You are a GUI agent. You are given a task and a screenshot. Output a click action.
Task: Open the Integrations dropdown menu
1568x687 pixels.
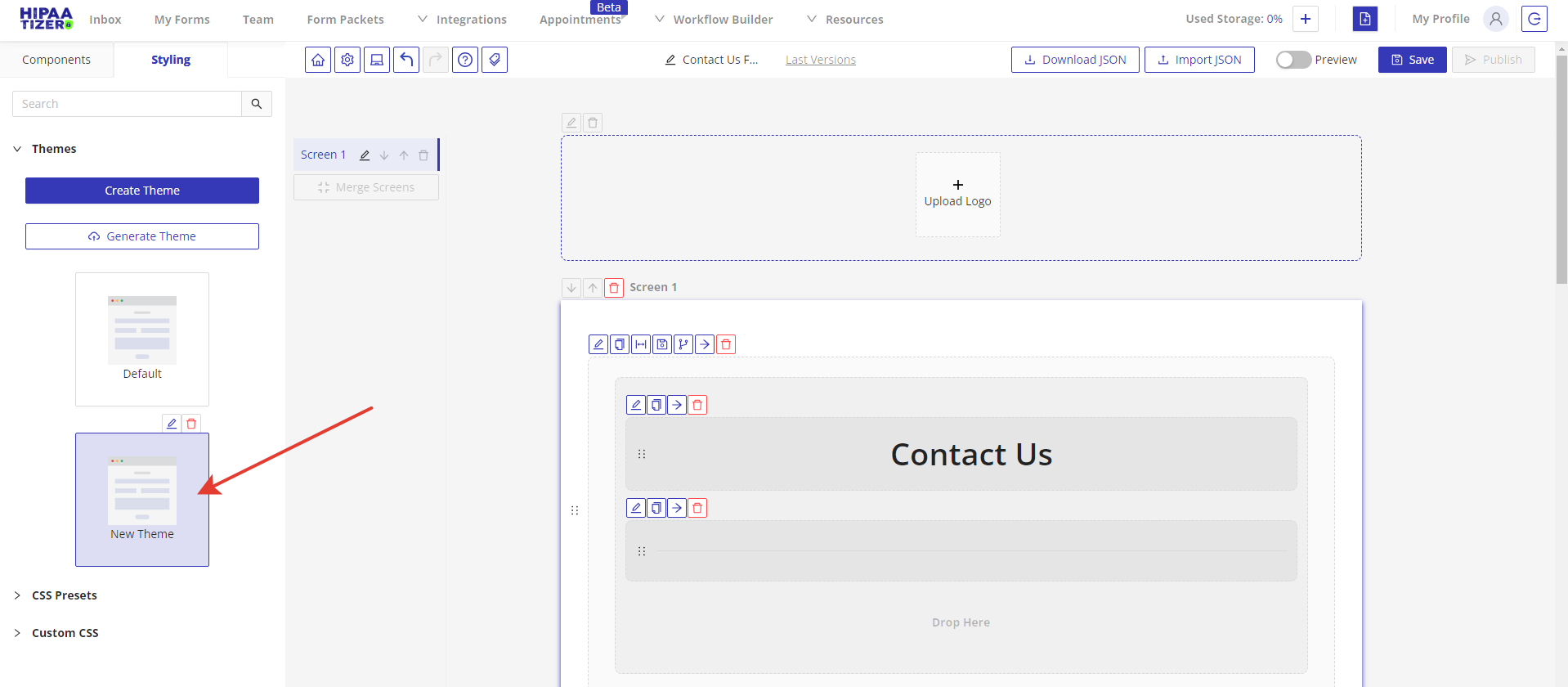pyautogui.click(x=463, y=20)
